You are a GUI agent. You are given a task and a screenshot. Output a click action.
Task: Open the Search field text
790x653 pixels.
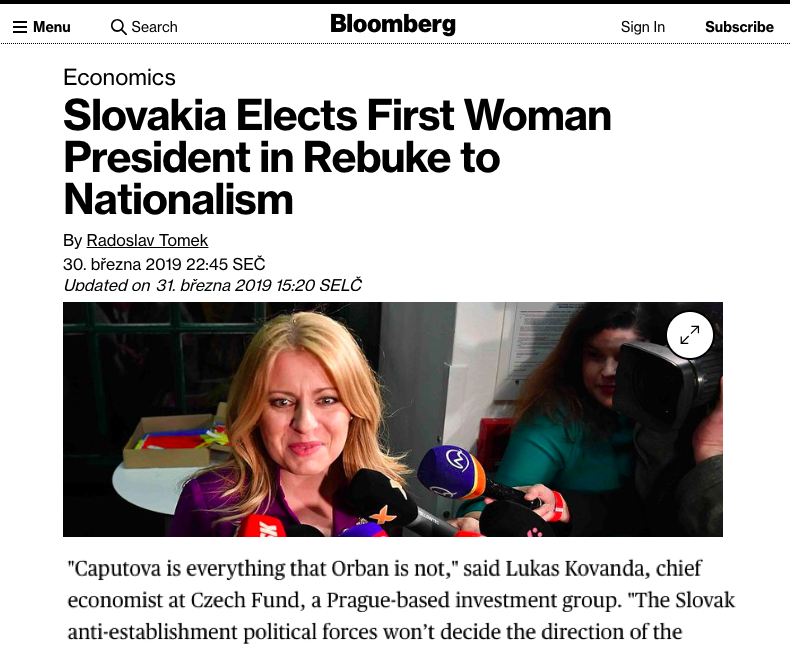point(154,27)
